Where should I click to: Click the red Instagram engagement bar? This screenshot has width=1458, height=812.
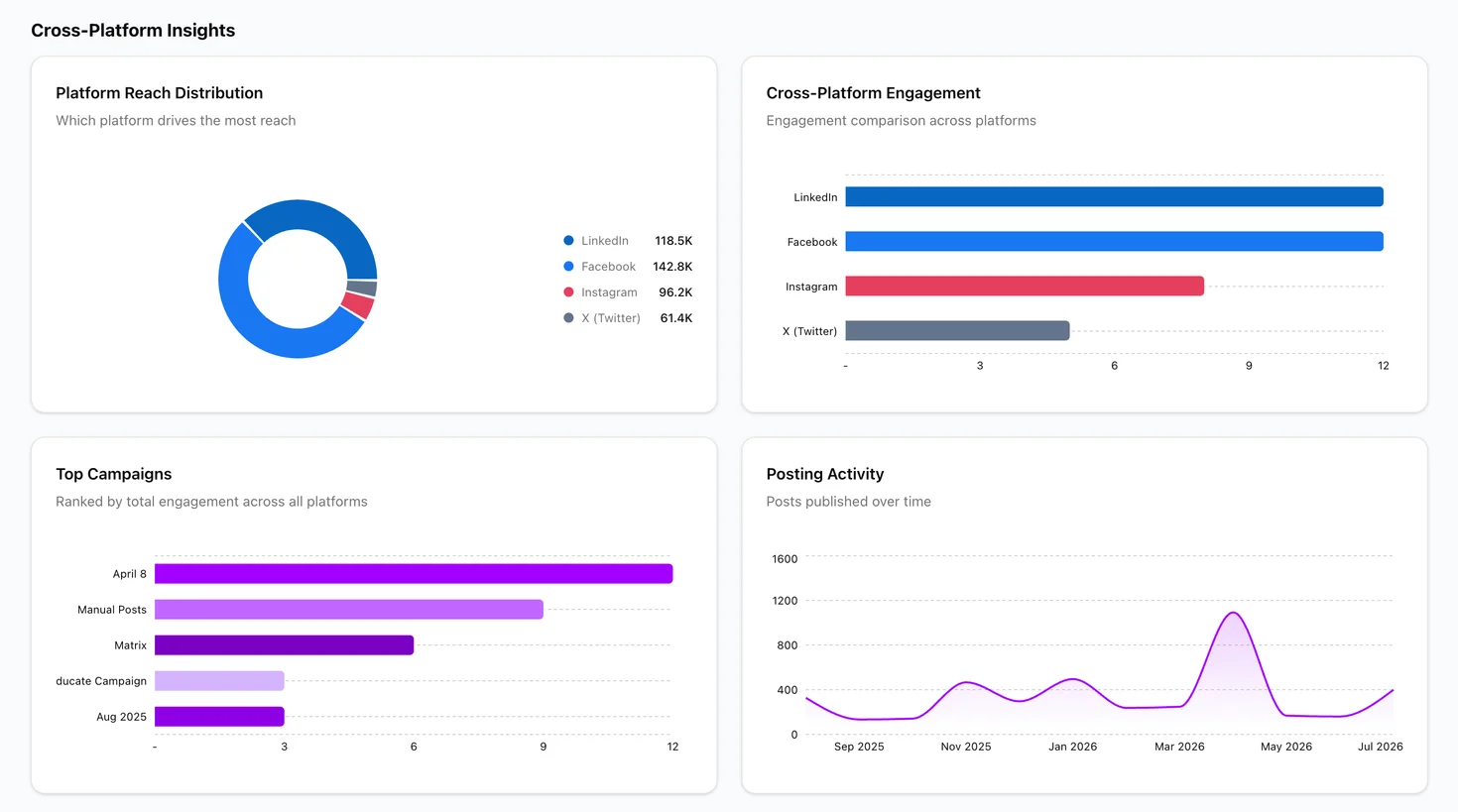(1025, 287)
